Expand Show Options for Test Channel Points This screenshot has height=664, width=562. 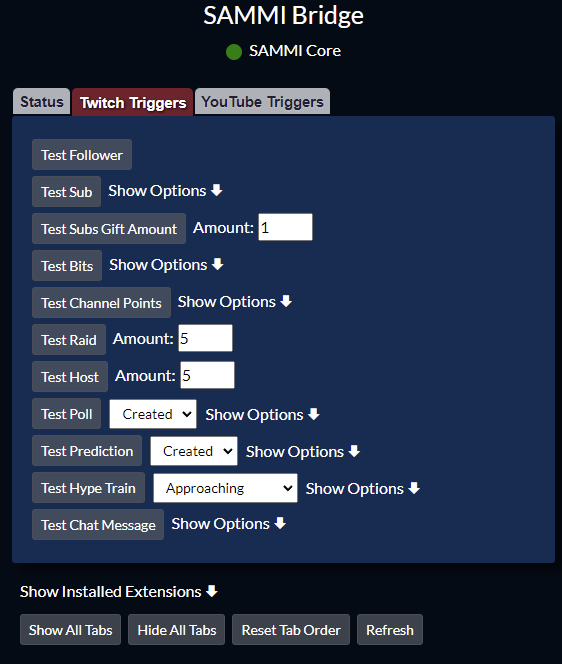(235, 302)
